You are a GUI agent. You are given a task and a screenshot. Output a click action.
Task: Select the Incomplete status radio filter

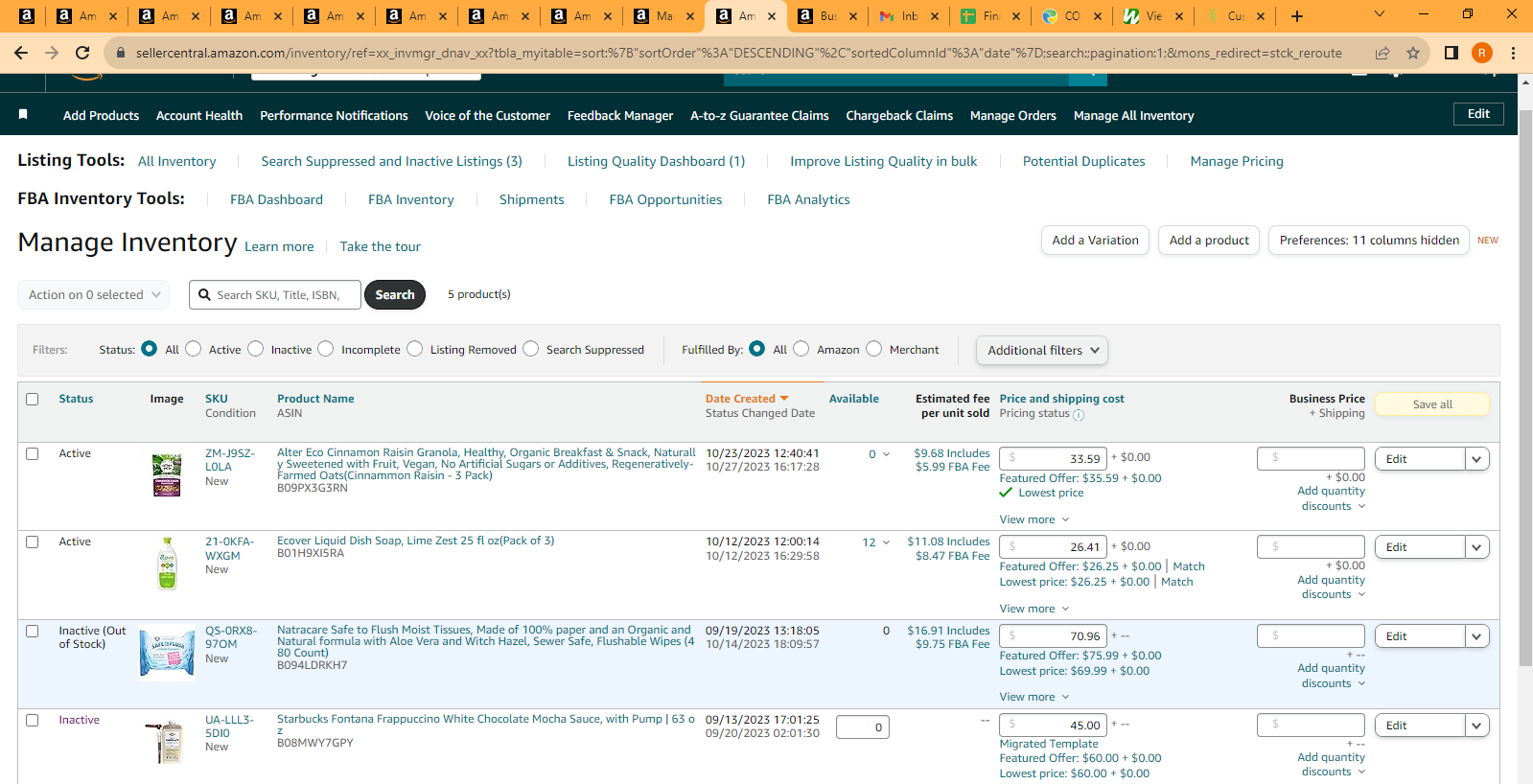[x=326, y=349]
